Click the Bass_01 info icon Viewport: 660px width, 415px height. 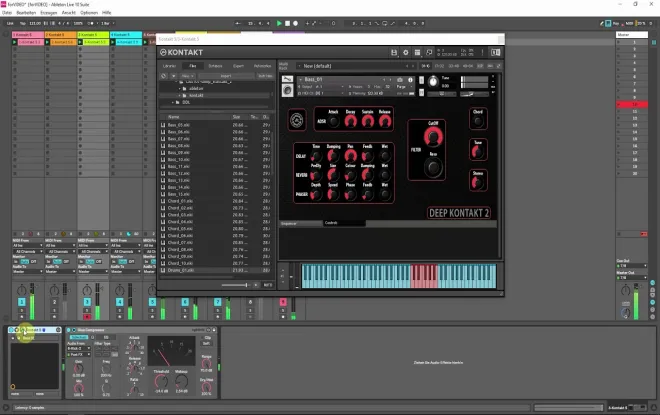tap(410, 80)
